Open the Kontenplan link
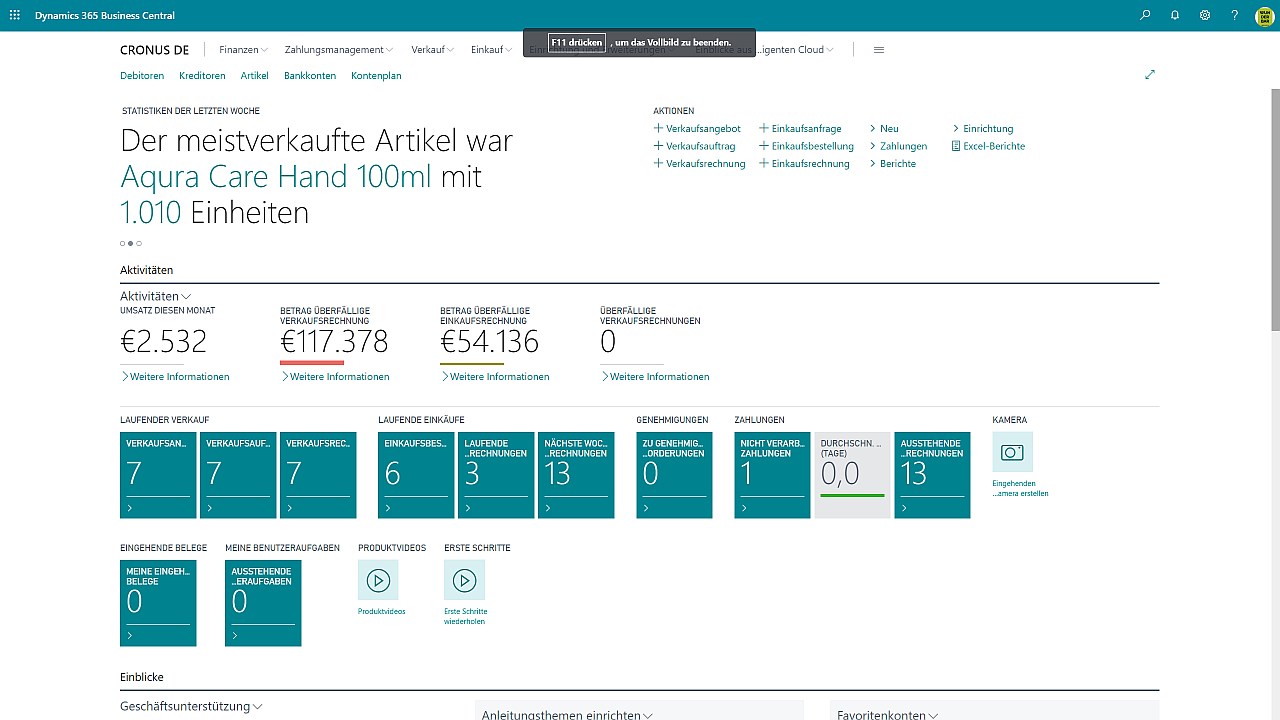The width and height of the screenshot is (1280, 720). (x=376, y=76)
